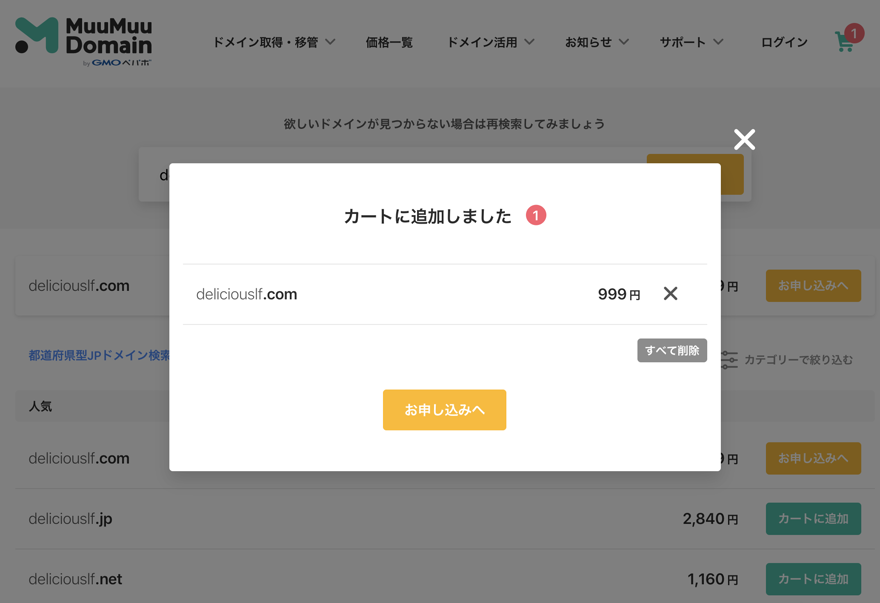Click すべて削除 to clear the cart
The width and height of the screenshot is (880, 603).
click(672, 350)
